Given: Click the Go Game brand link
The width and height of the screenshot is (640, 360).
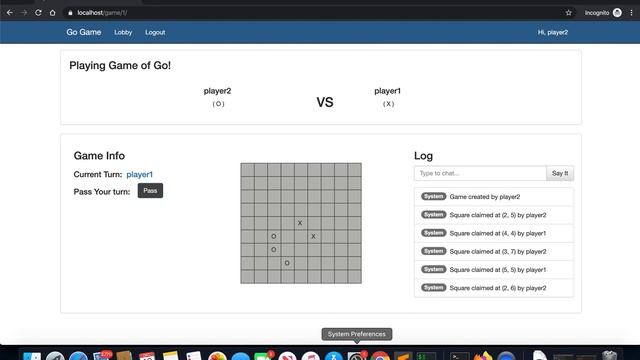Looking at the screenshot, I should tap(84, 32).
